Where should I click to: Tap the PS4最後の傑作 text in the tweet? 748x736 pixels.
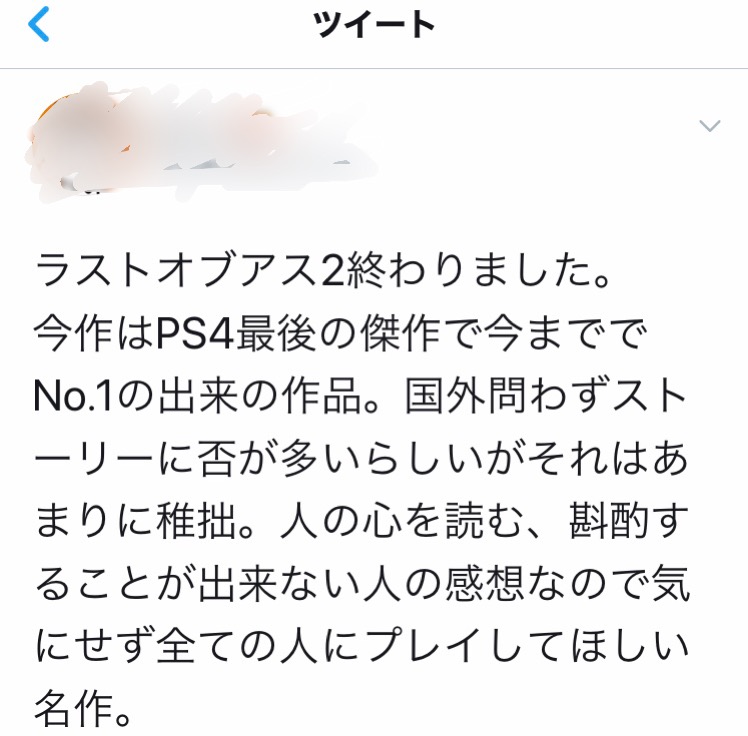pos(297,334)
